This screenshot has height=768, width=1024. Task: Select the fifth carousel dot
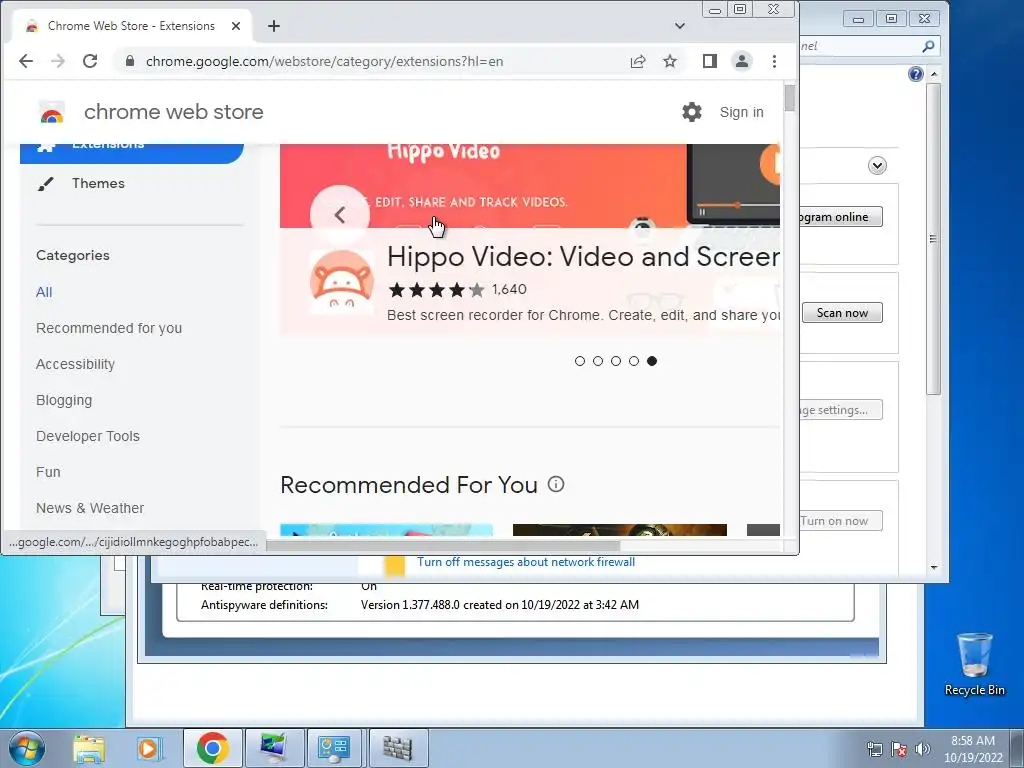652,361
